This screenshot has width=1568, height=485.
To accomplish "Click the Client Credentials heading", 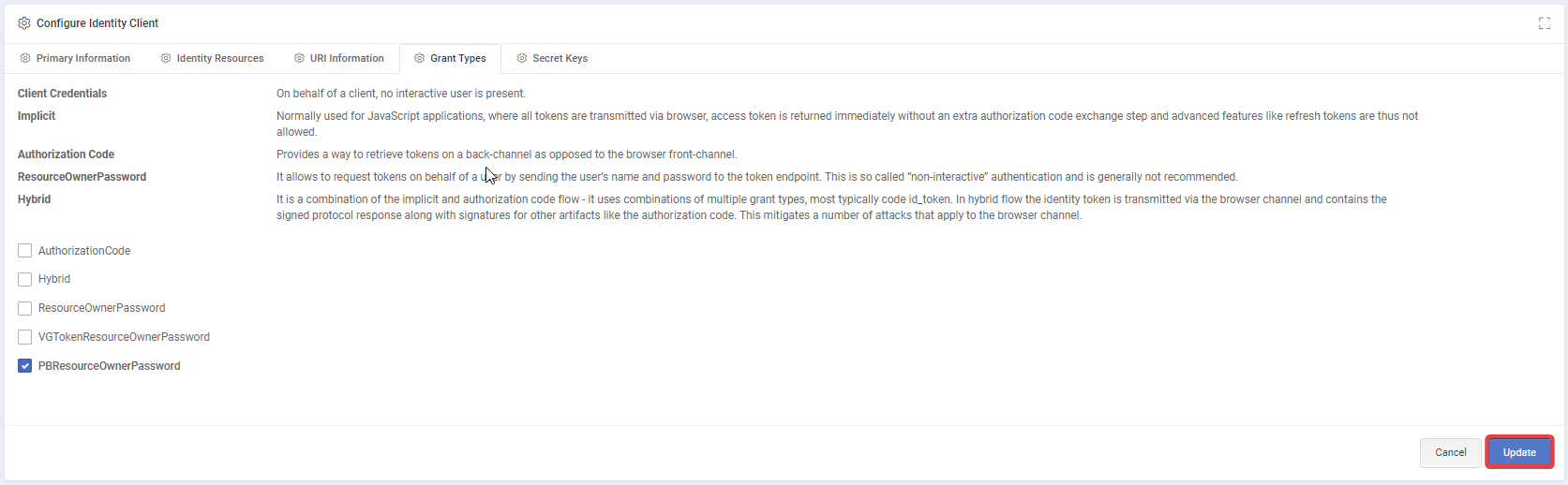I will (62, 94).
